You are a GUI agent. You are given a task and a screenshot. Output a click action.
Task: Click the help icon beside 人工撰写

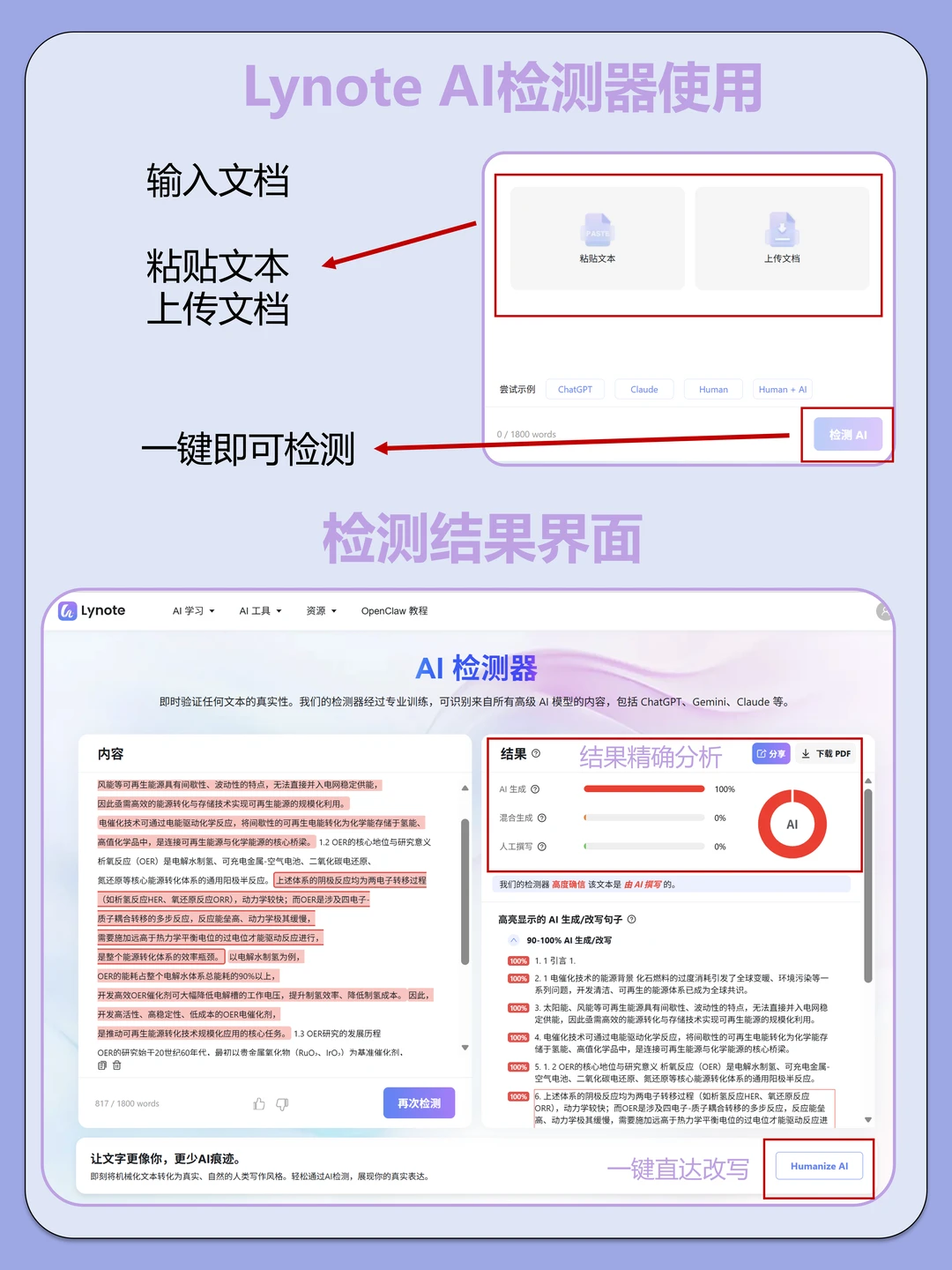click(x=542, y=847)
